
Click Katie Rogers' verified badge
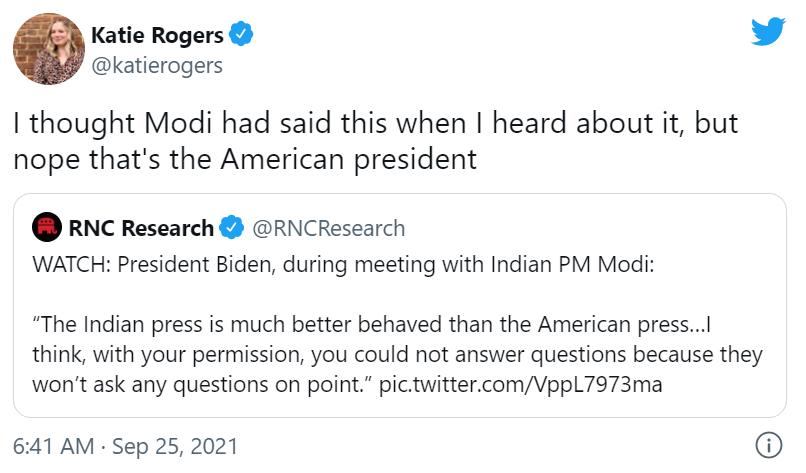pyautogui.click(x=241, y=34)
